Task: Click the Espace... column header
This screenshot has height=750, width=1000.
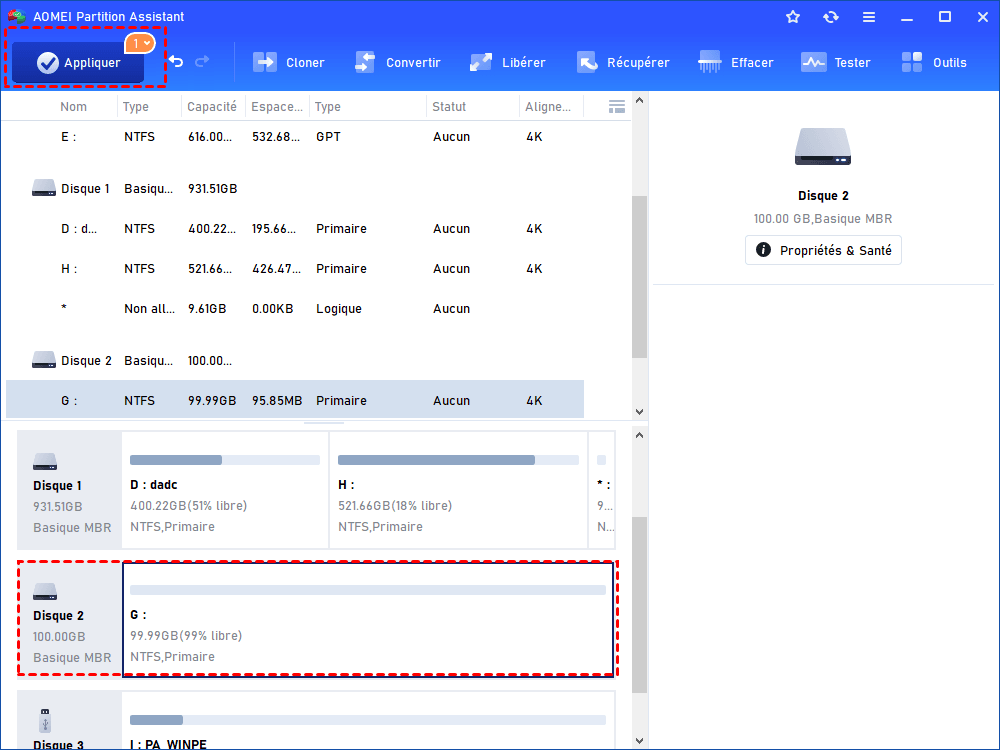Action: pos(277,107)
